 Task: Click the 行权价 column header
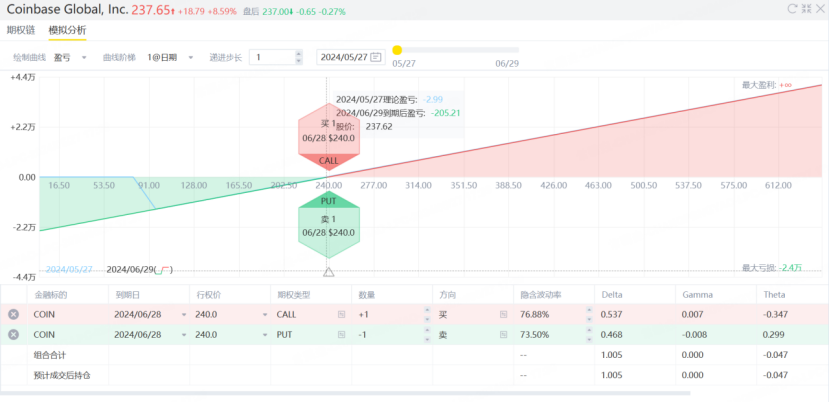(x=208, y=295)
